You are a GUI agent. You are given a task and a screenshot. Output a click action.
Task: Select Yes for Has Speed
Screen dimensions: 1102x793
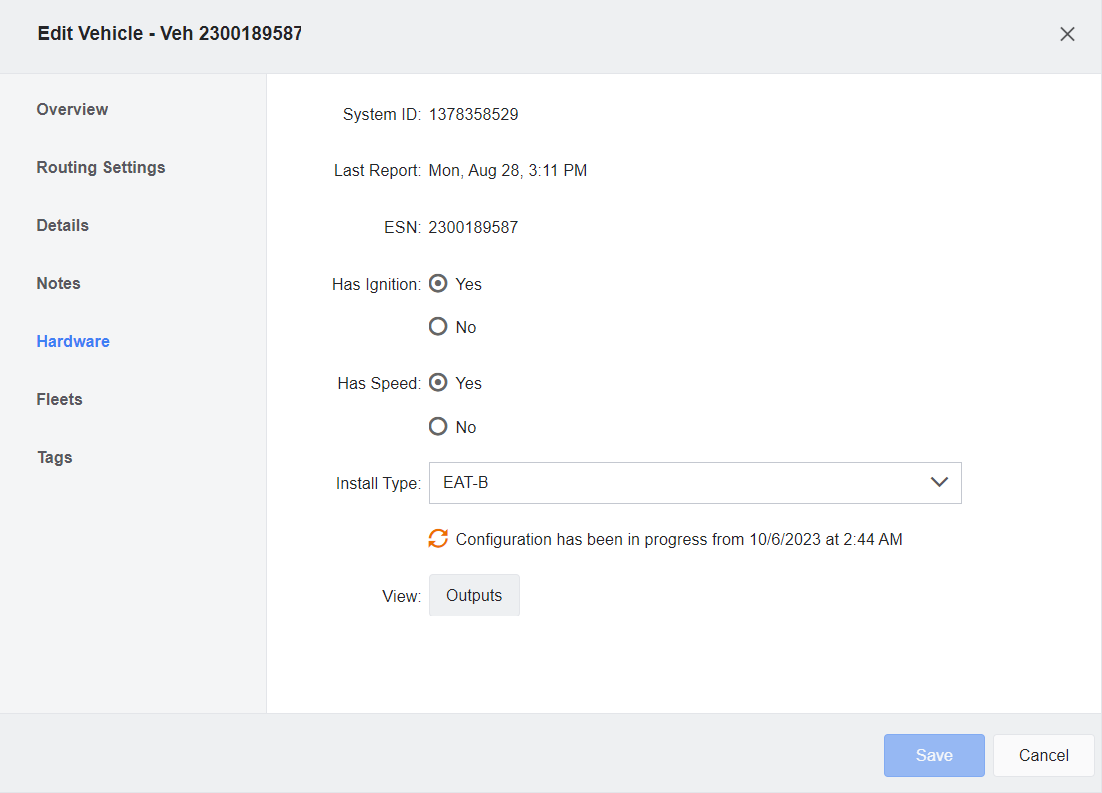click(x=438, y=382)
